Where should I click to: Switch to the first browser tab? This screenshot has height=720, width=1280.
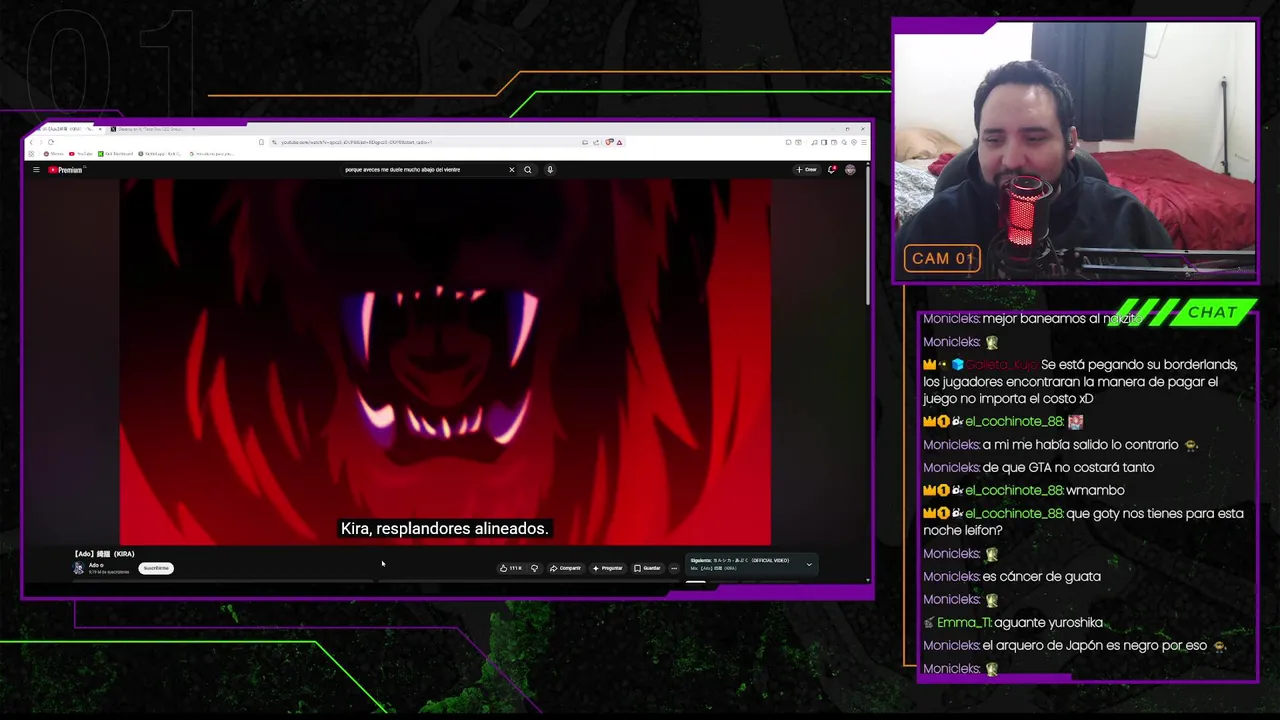[x=67, y=129]
